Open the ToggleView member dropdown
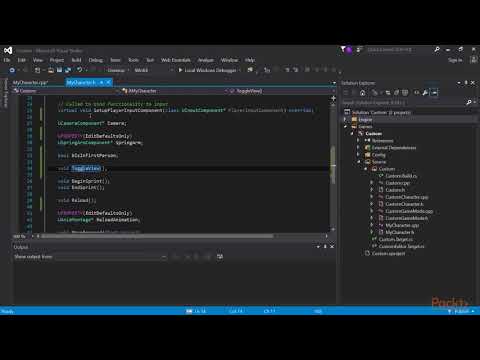 [281, 91]
